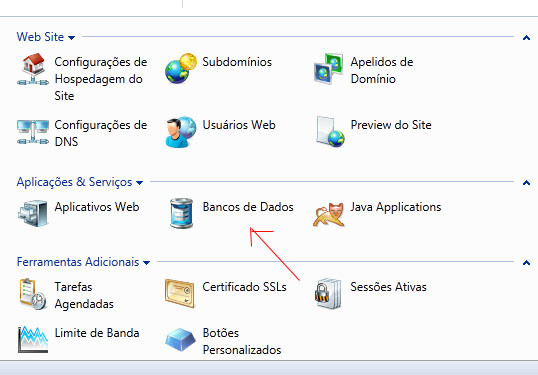Open the Aplicações & Serviços dropdown arrow
This screenshot has height=375, width=538.
click(x=139, y=183)
